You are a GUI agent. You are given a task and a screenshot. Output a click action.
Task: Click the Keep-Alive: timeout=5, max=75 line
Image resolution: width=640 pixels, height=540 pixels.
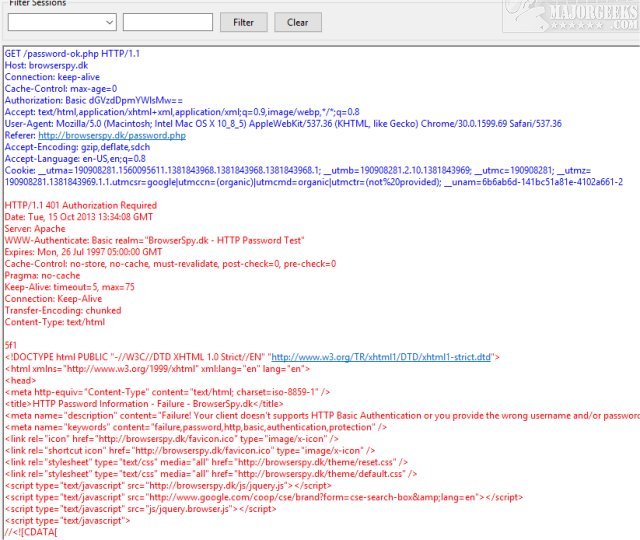click(69, 287)
